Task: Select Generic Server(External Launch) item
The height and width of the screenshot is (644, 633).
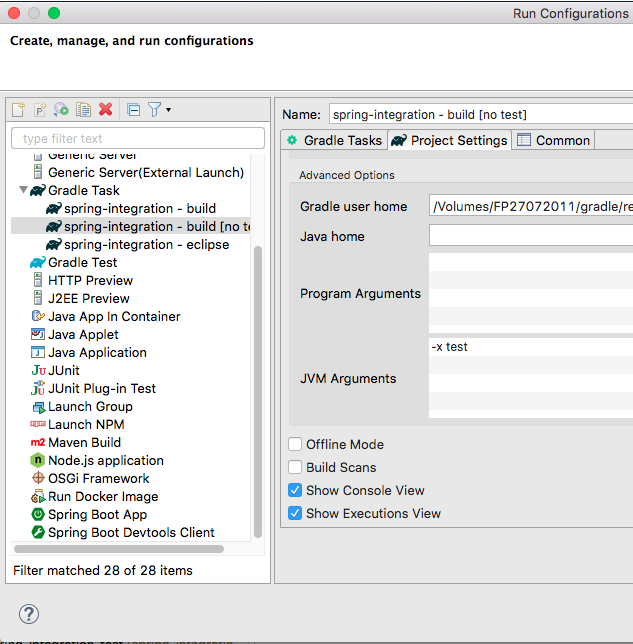Action: pos(146,172)
